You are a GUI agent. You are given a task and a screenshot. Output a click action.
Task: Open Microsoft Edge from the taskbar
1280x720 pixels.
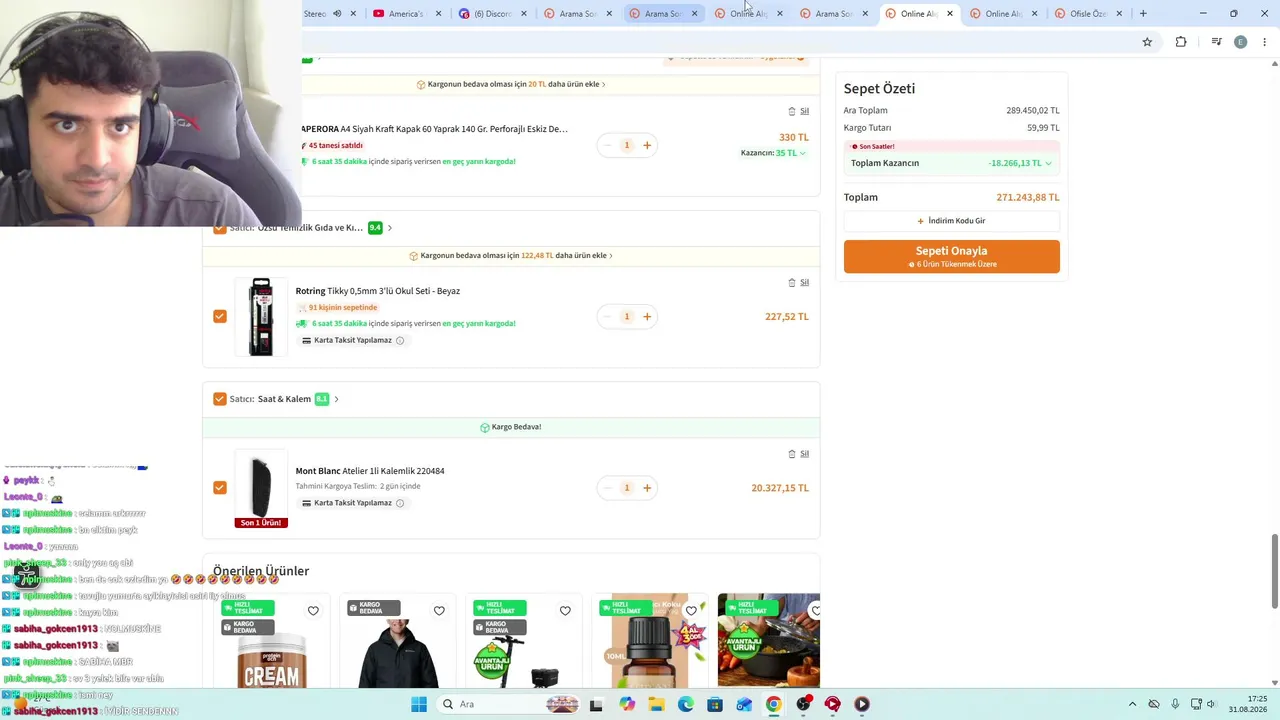coord(686,704)
